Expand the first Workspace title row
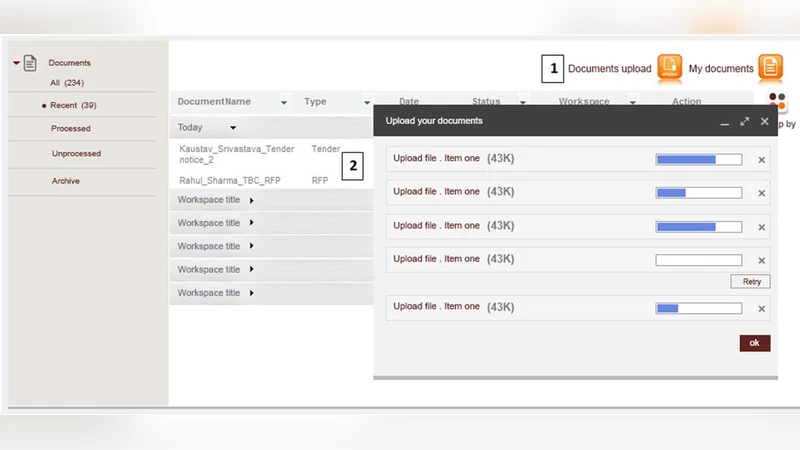800x450 pixels. coord(251,200)
